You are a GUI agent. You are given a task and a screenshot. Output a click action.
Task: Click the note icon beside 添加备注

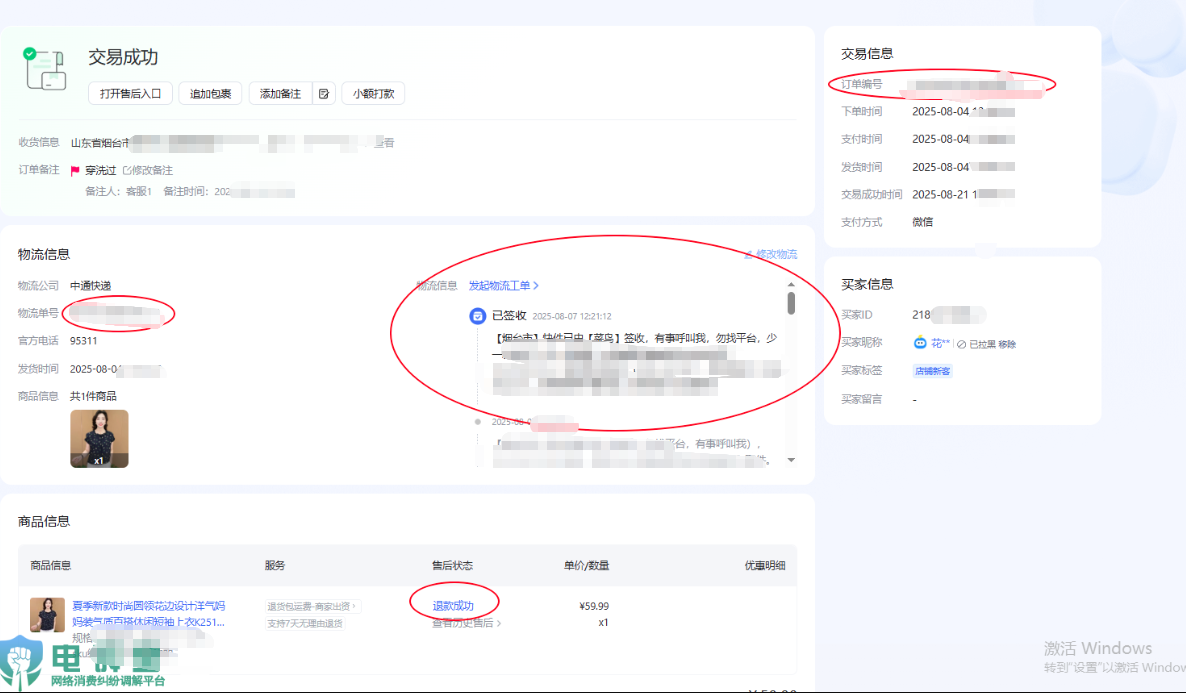[x=324, y=94]
